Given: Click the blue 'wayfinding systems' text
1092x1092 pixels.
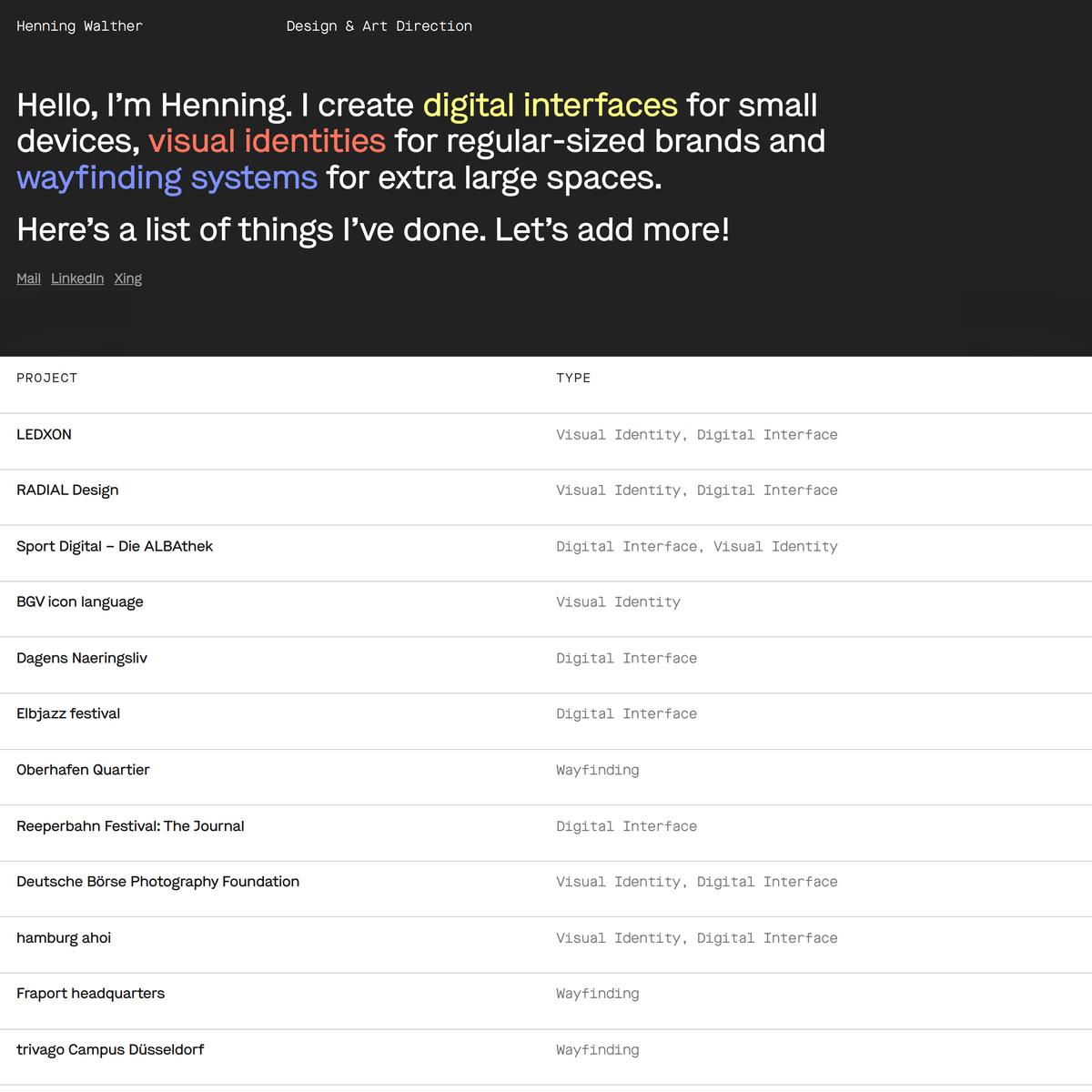Looking at the screenshot, I should [x=167, y=177].
